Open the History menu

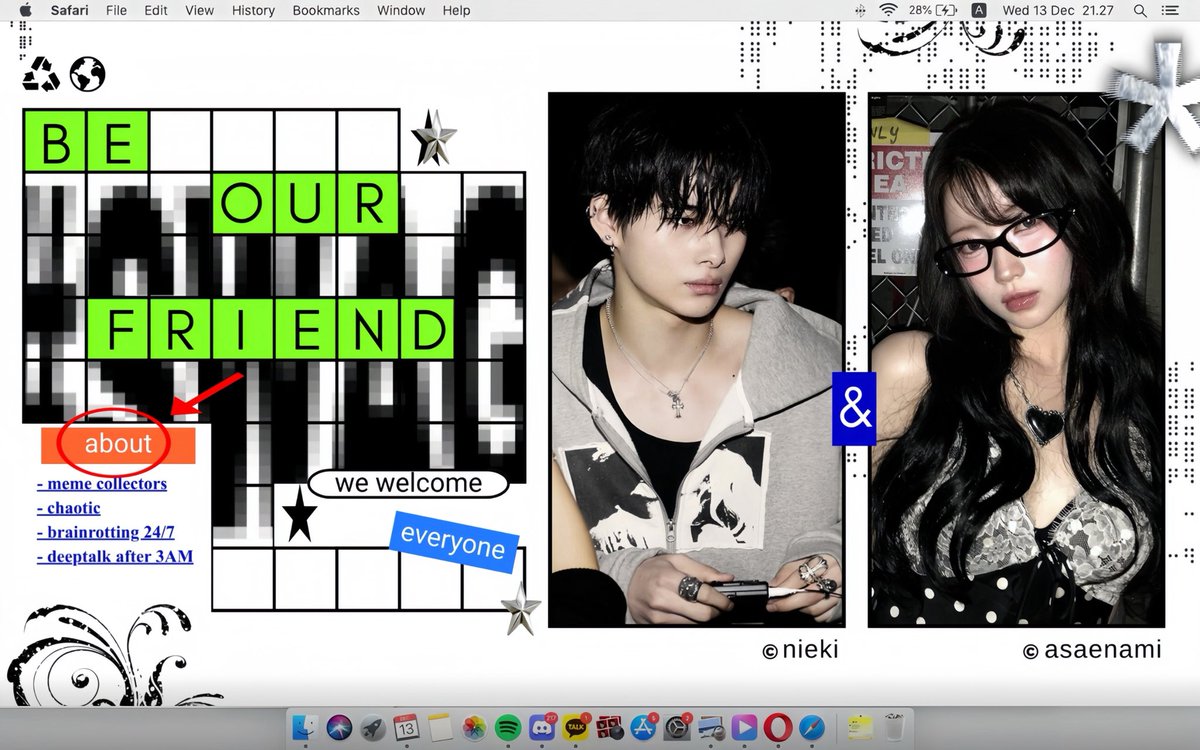click(253, 10)
